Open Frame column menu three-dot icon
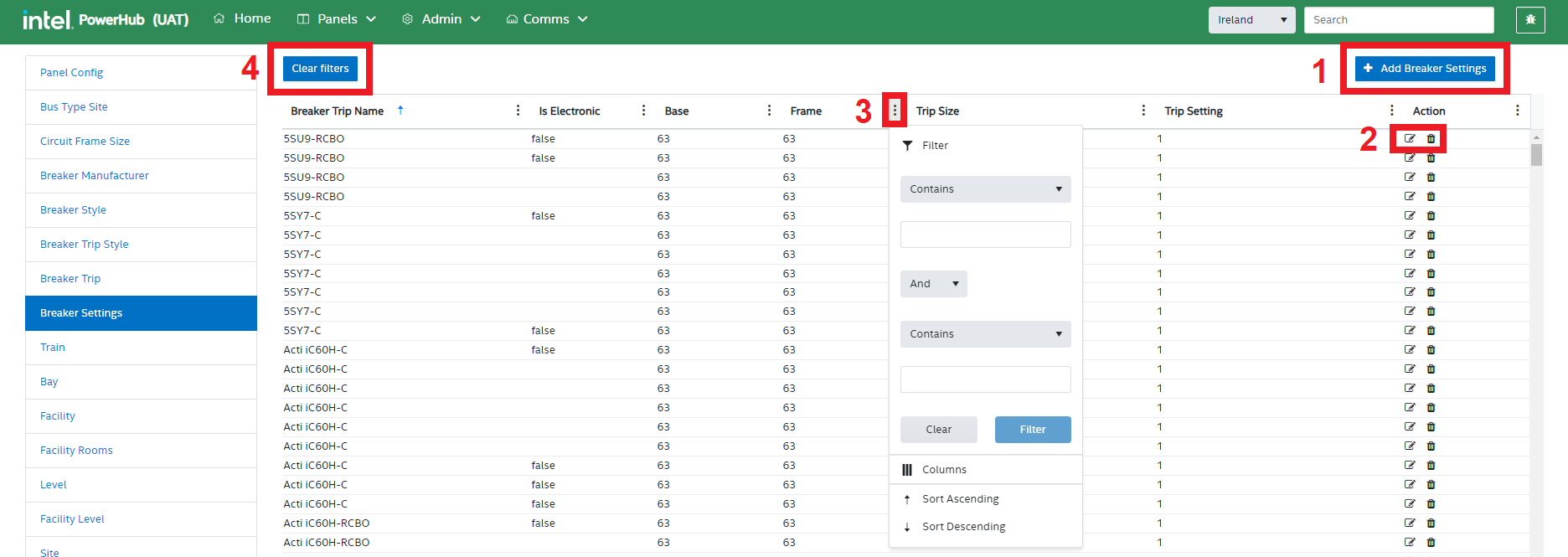 click(x=895, y=111)
